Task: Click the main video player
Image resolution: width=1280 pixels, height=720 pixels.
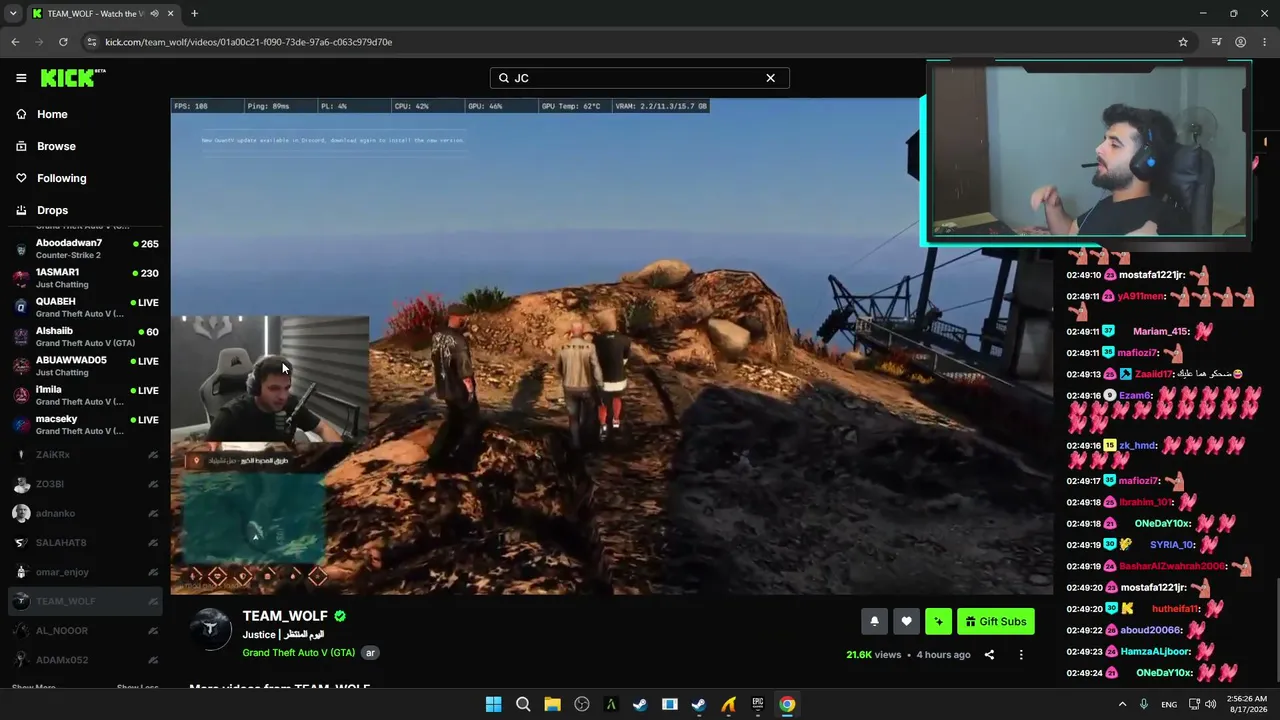Action: pos(611,346)
